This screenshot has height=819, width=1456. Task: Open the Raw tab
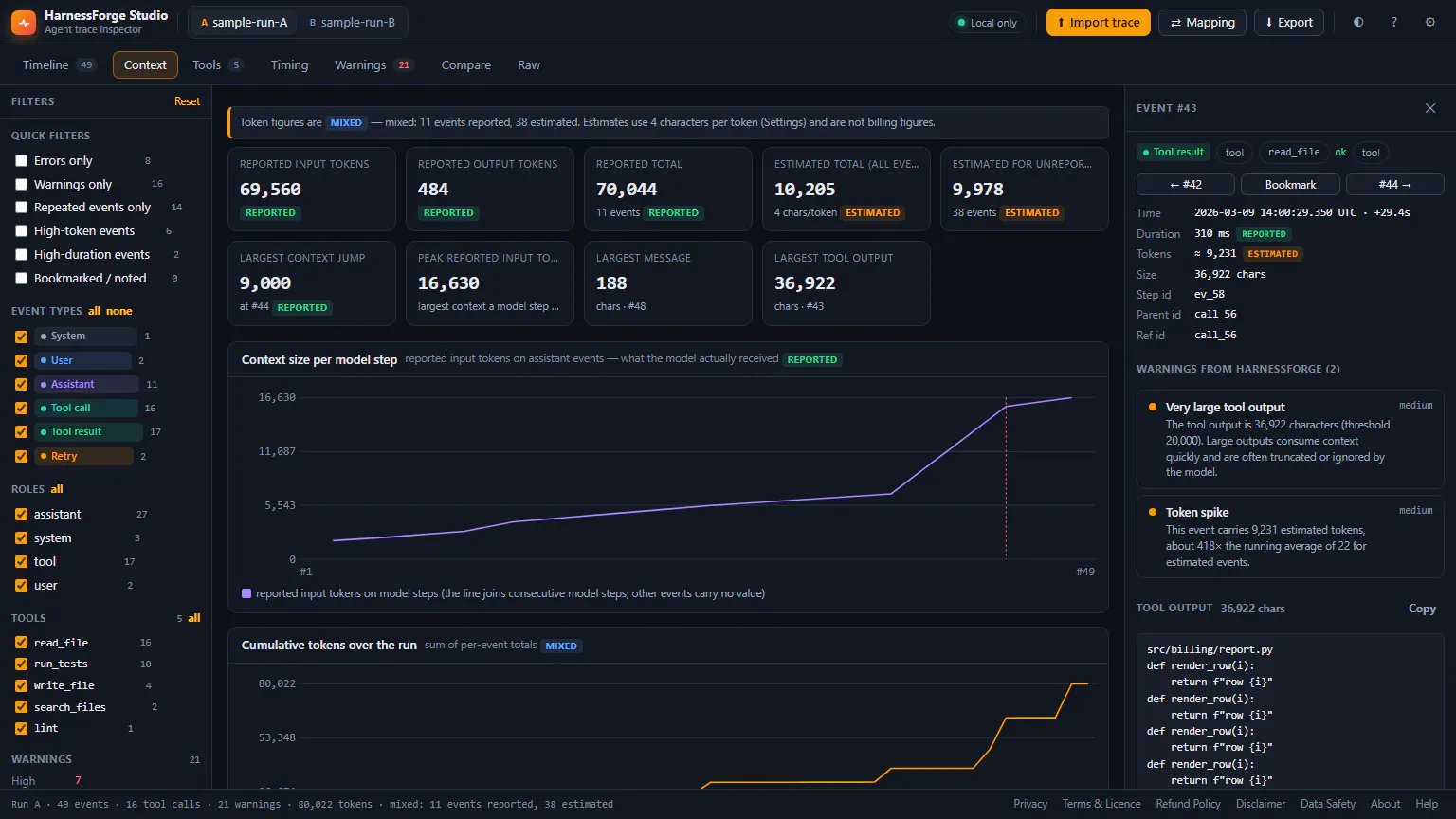coord(529,64)
